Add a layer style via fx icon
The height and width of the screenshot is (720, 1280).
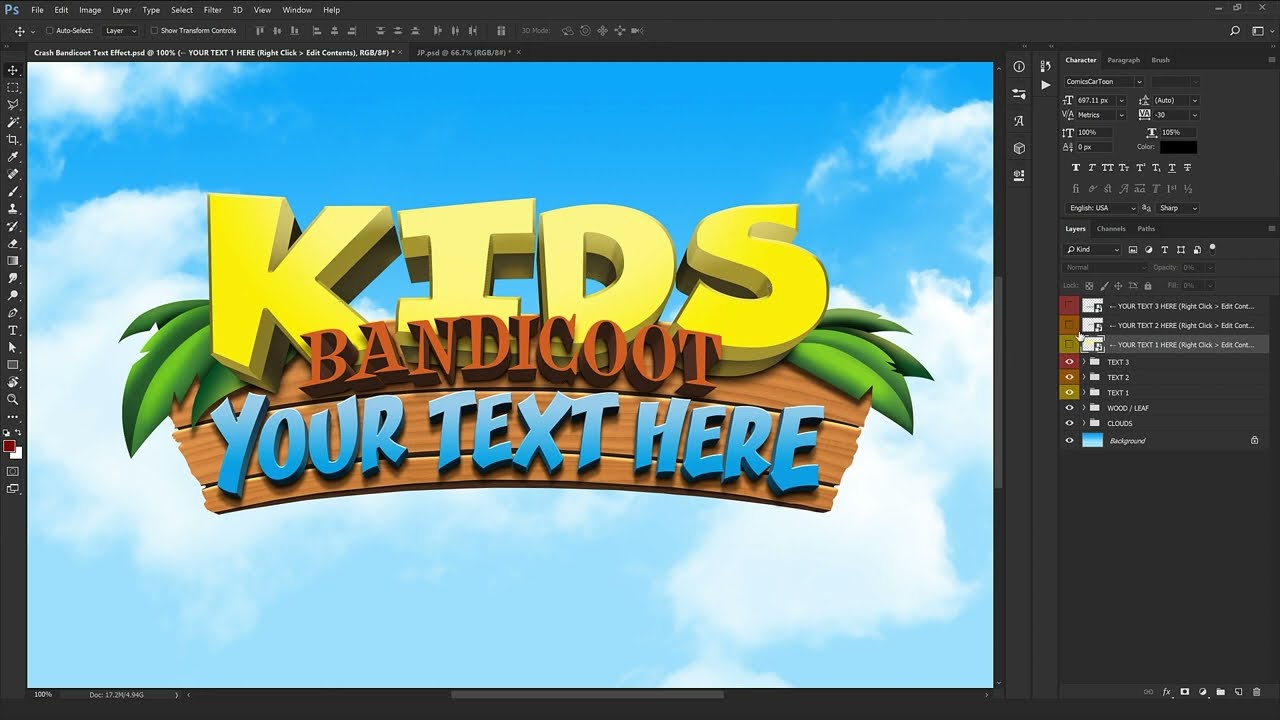[x=1166, y=692]
